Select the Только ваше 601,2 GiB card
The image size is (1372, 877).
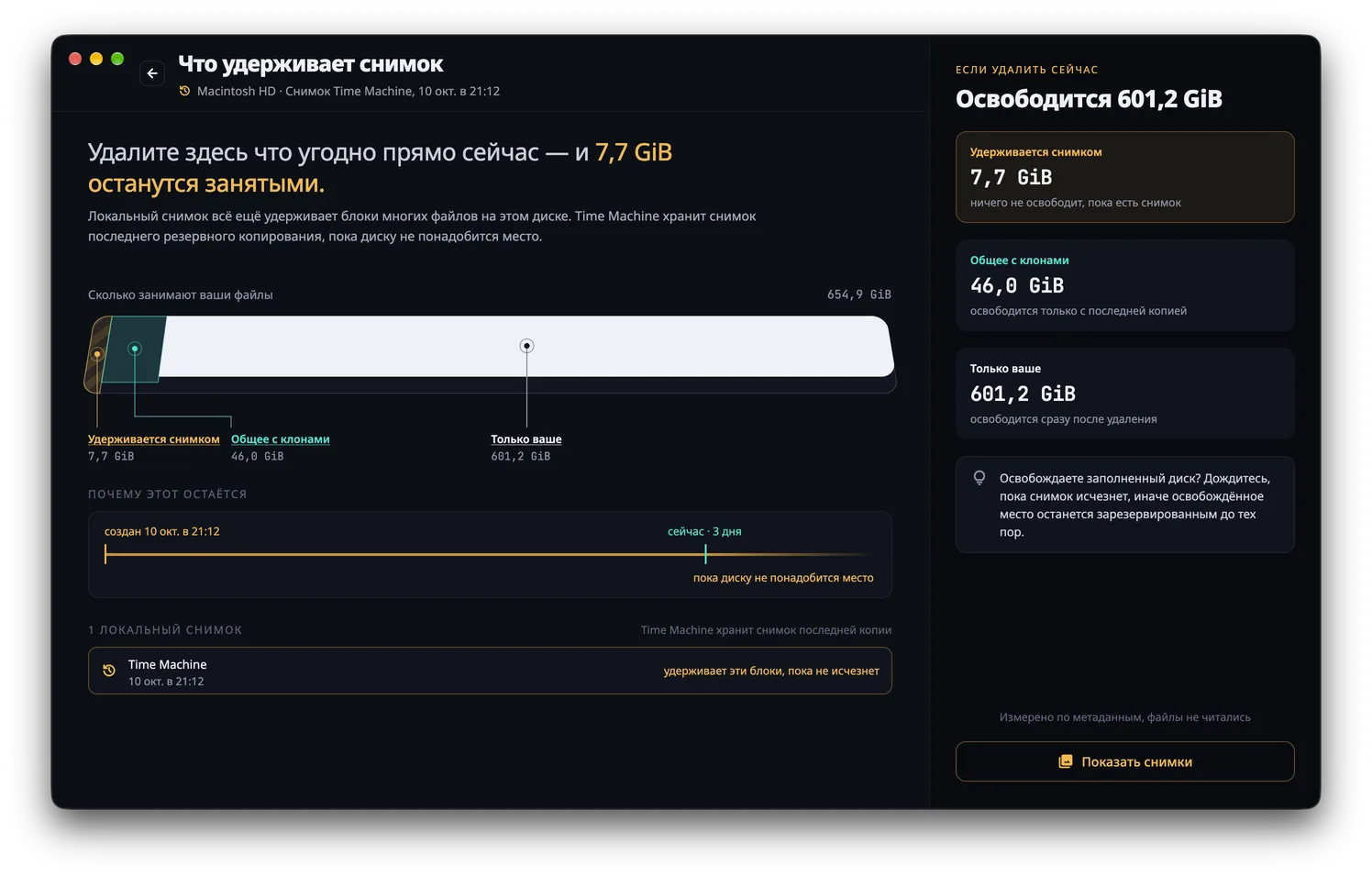(x=1124, y=394)
